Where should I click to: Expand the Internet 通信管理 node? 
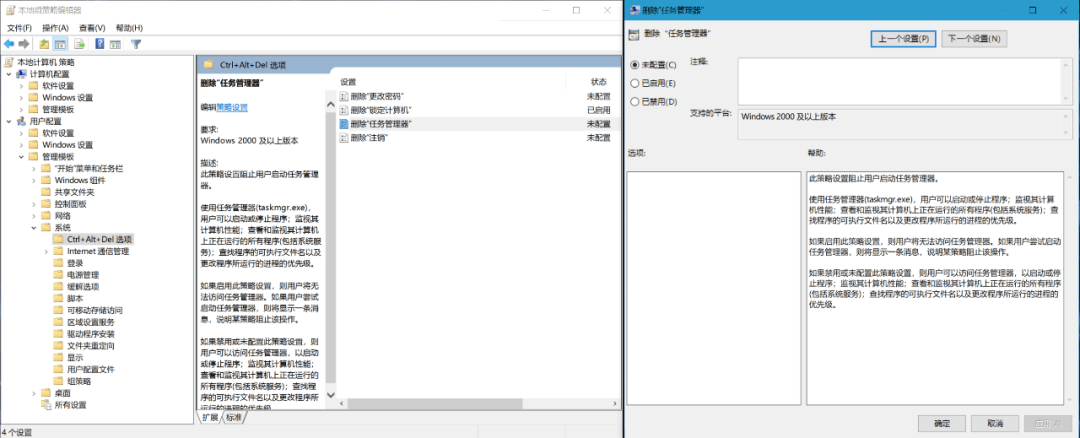tap(45, 251)
